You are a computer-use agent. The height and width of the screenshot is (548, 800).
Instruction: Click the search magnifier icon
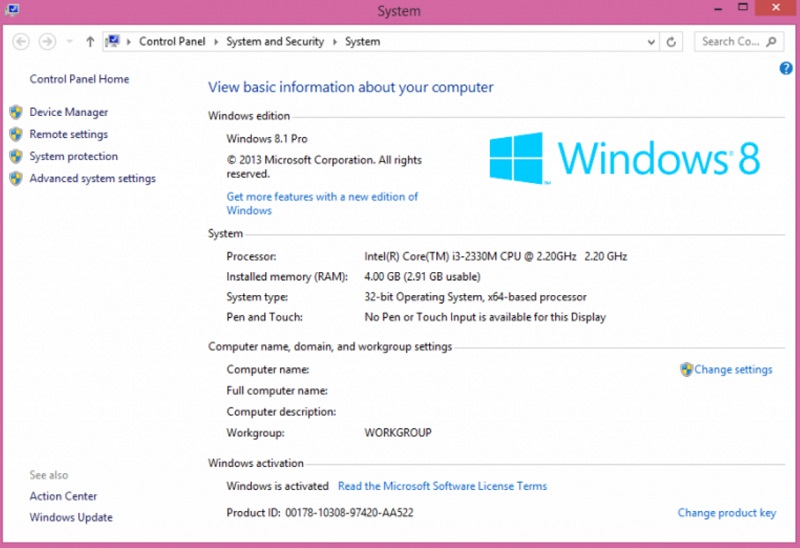pyautogui.click(x=772, y=42)
